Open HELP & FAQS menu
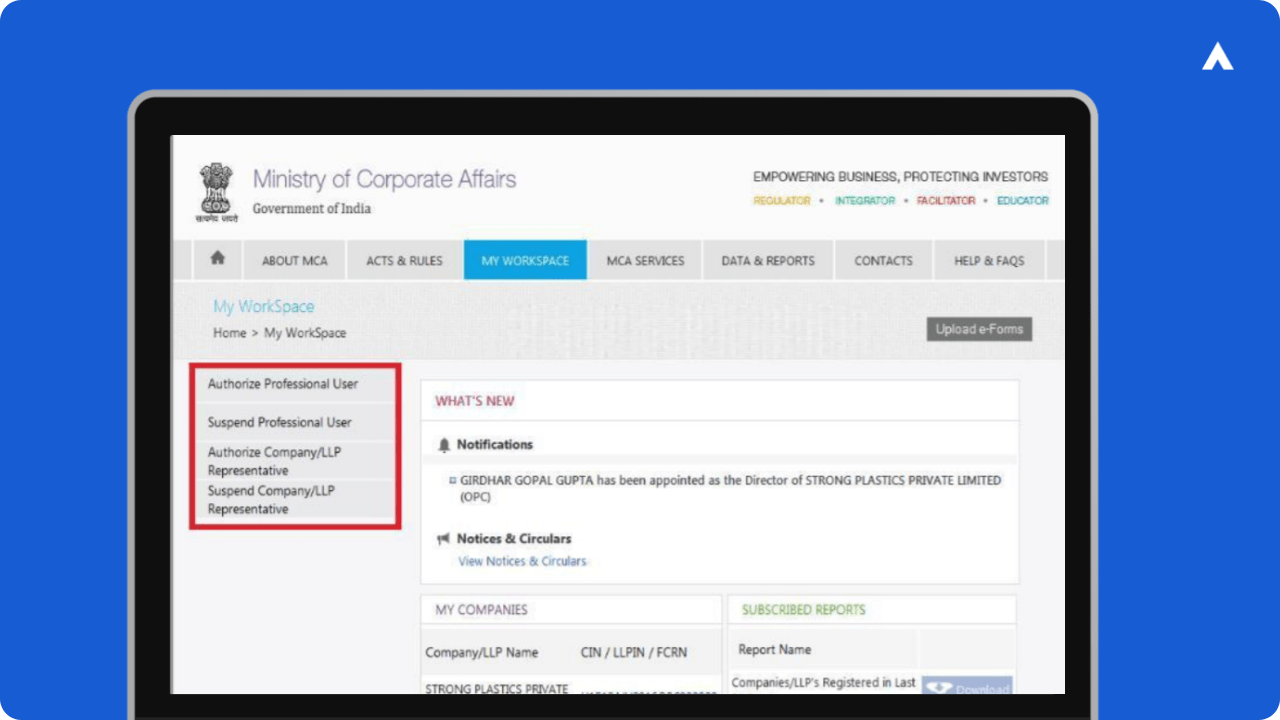This screenshot has height=720, width=1280. [x=989, y=260]
